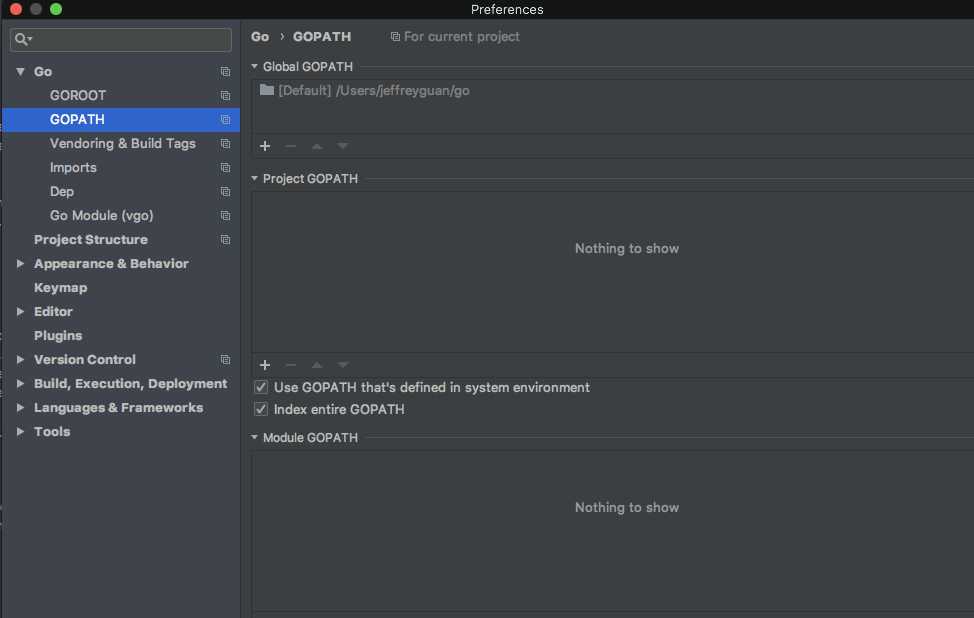
Task: Click project-level icon next to Version Control
Action: click(225, 360)
